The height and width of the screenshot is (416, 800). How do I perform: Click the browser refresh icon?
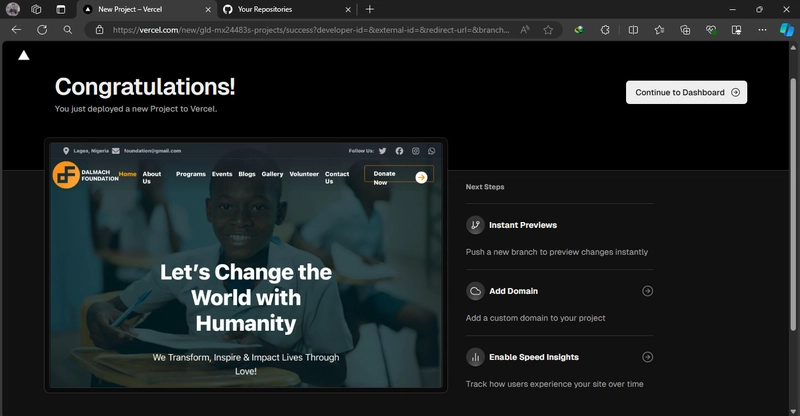pos(42,30)
